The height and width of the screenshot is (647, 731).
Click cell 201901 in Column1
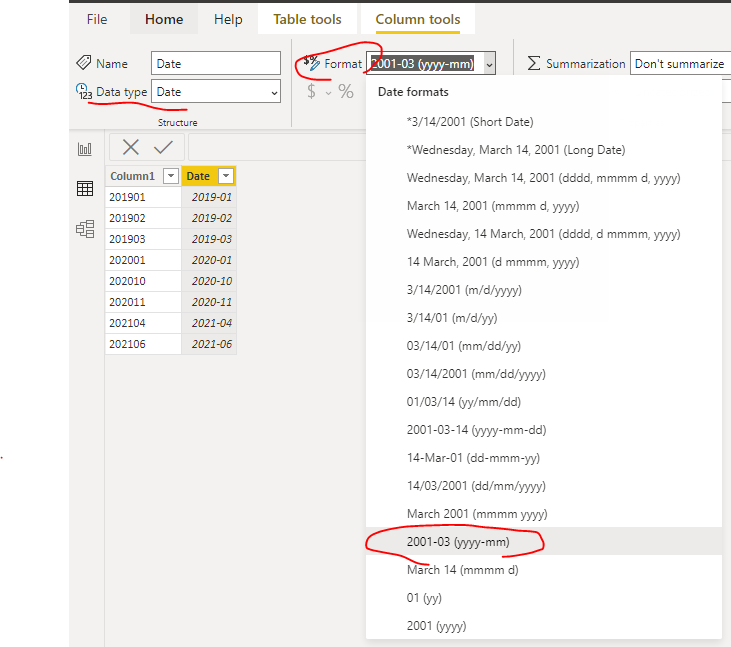(143, 197)
